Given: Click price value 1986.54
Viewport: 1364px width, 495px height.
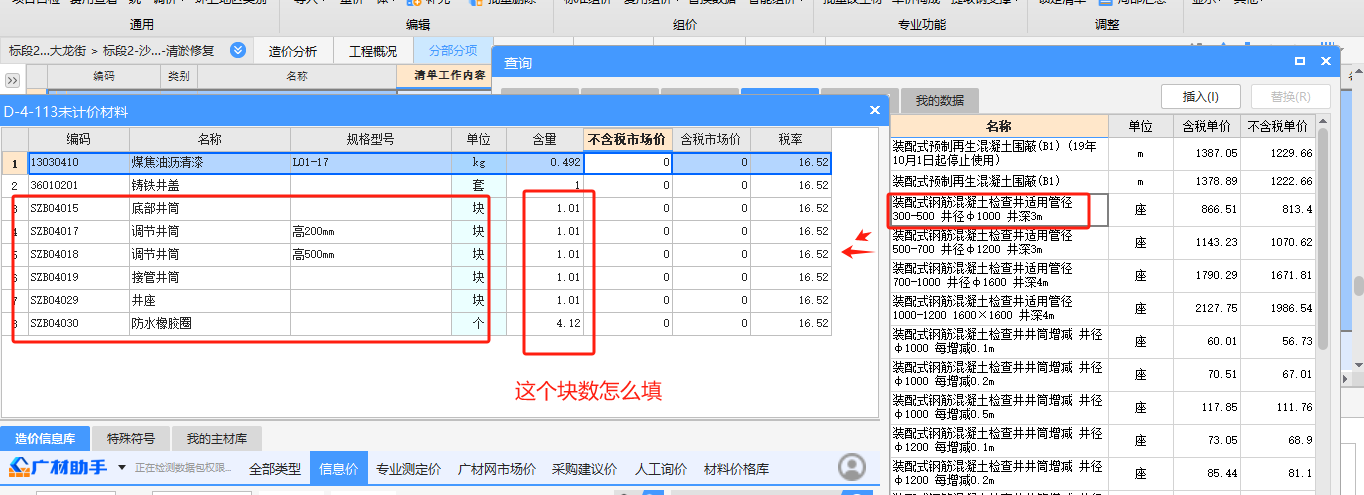Looking at the screenshot, I should pos(1277,309).
